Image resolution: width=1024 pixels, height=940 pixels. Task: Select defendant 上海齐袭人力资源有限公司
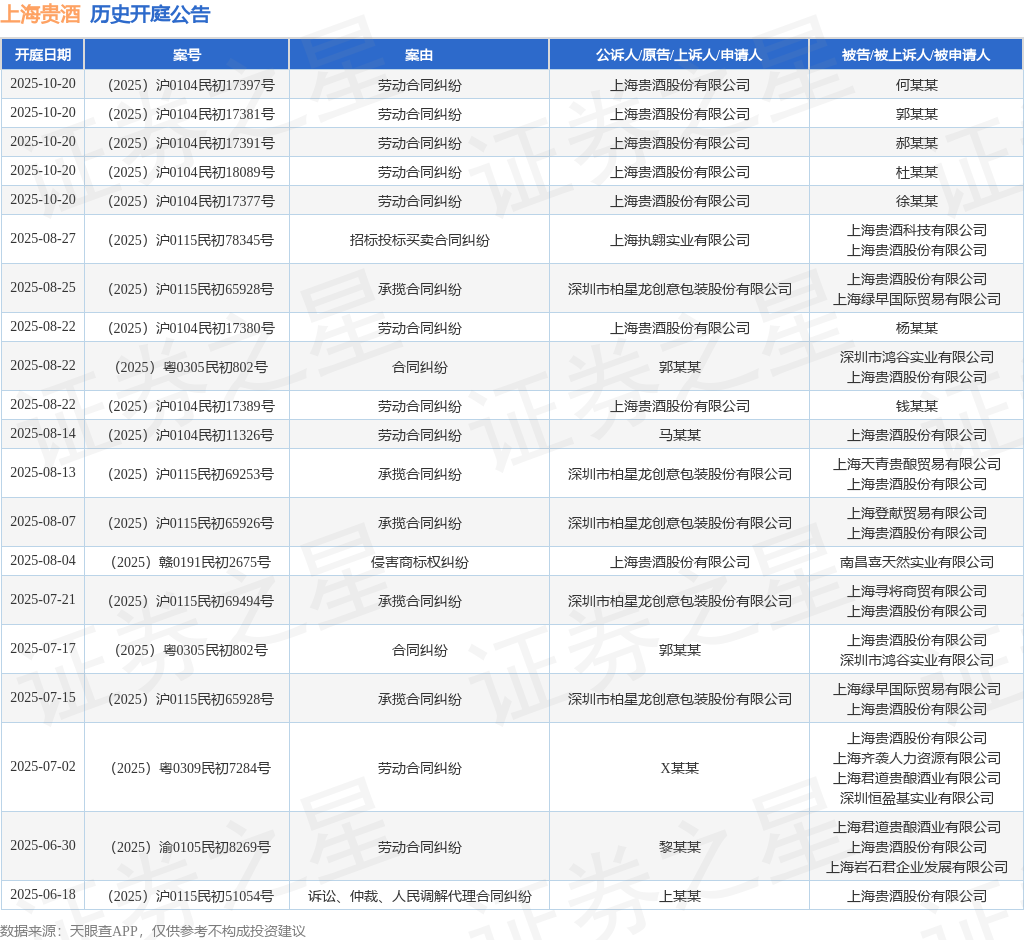(x=916, y=758)
